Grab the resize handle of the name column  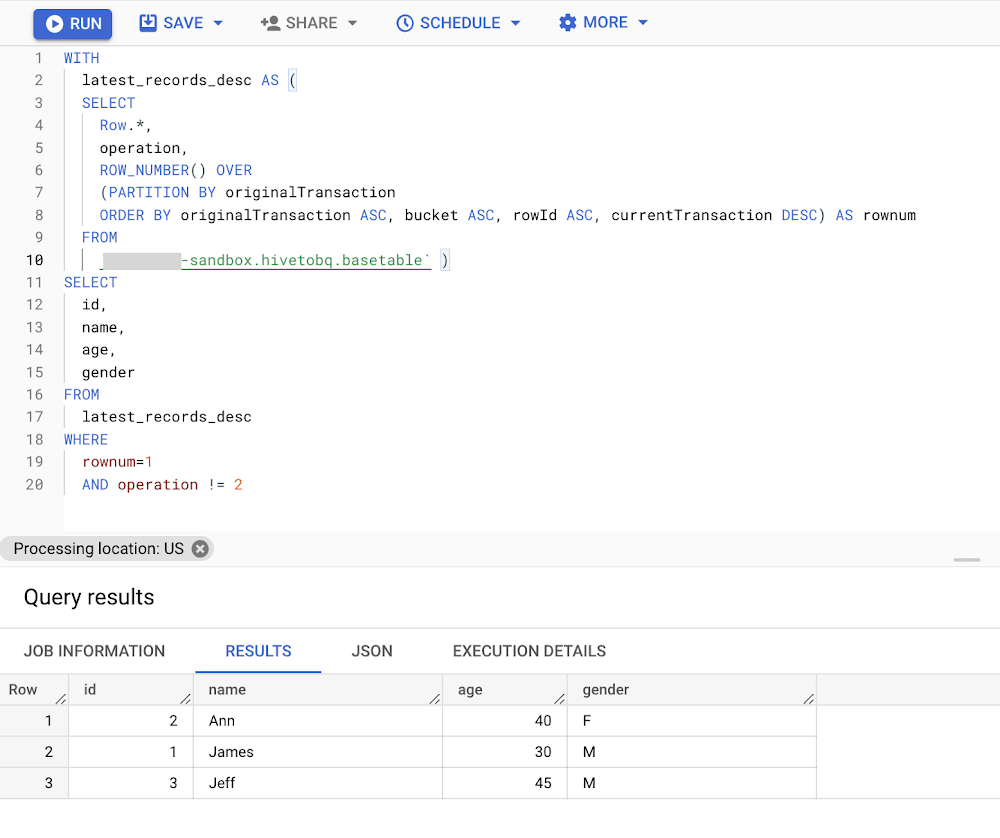click(435, 698)
